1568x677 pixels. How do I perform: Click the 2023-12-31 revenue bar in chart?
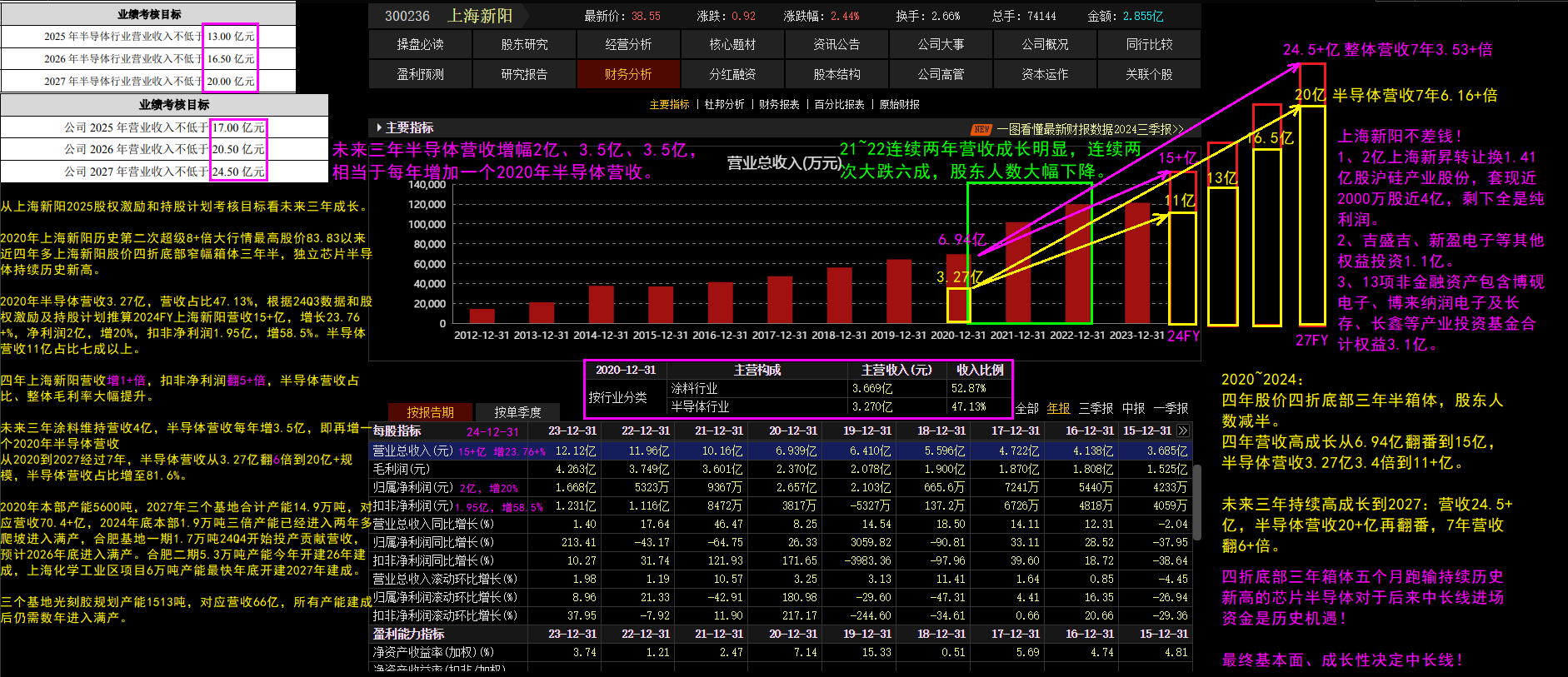[x=1137, y=263]
